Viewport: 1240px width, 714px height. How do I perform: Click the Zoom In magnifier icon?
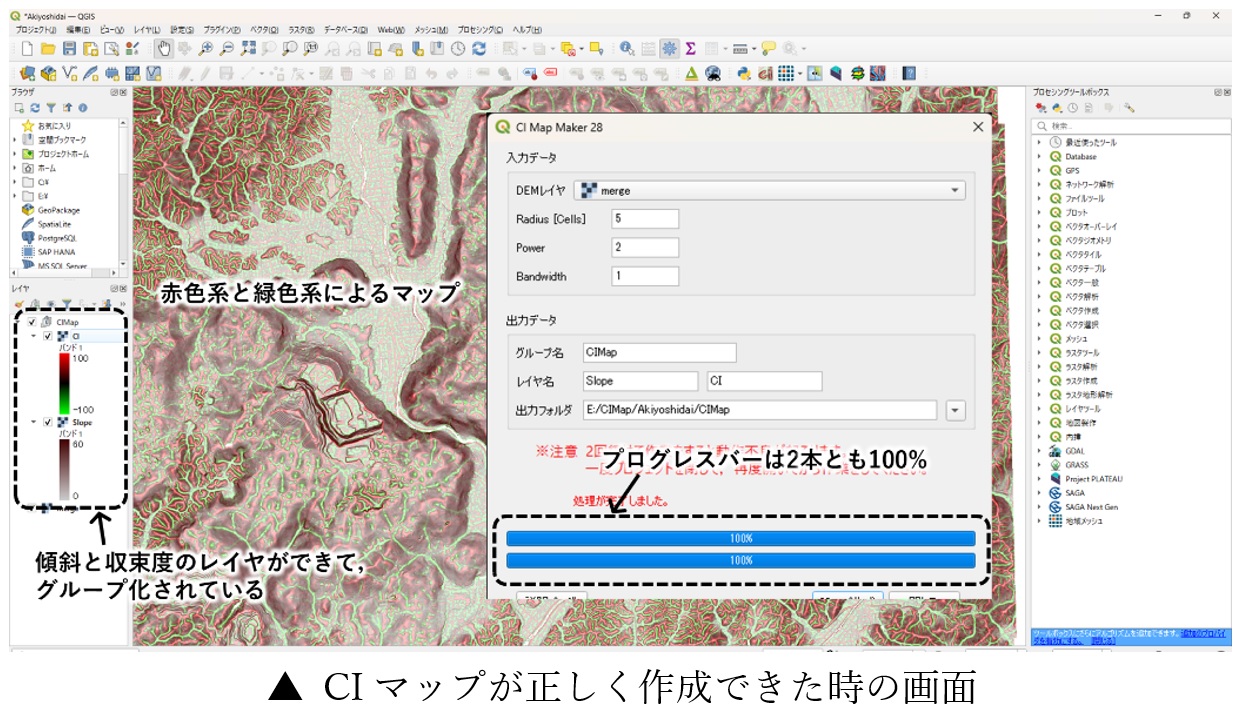[205, 48]
